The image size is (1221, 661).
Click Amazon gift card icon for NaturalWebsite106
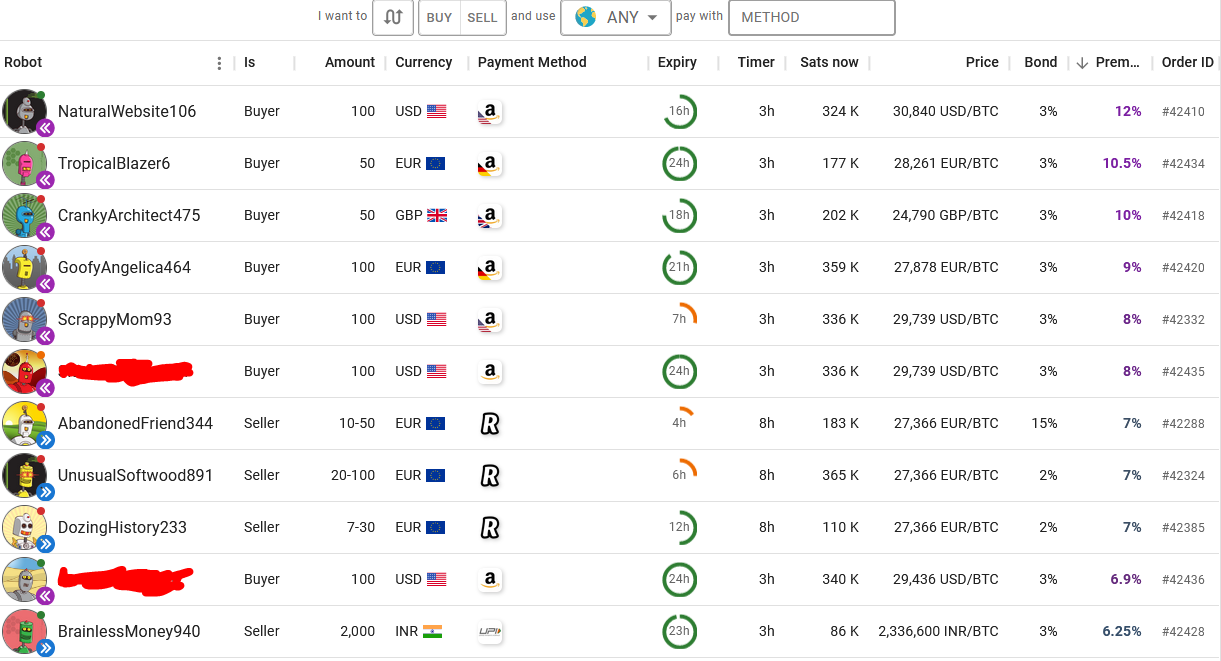(489, 112)
